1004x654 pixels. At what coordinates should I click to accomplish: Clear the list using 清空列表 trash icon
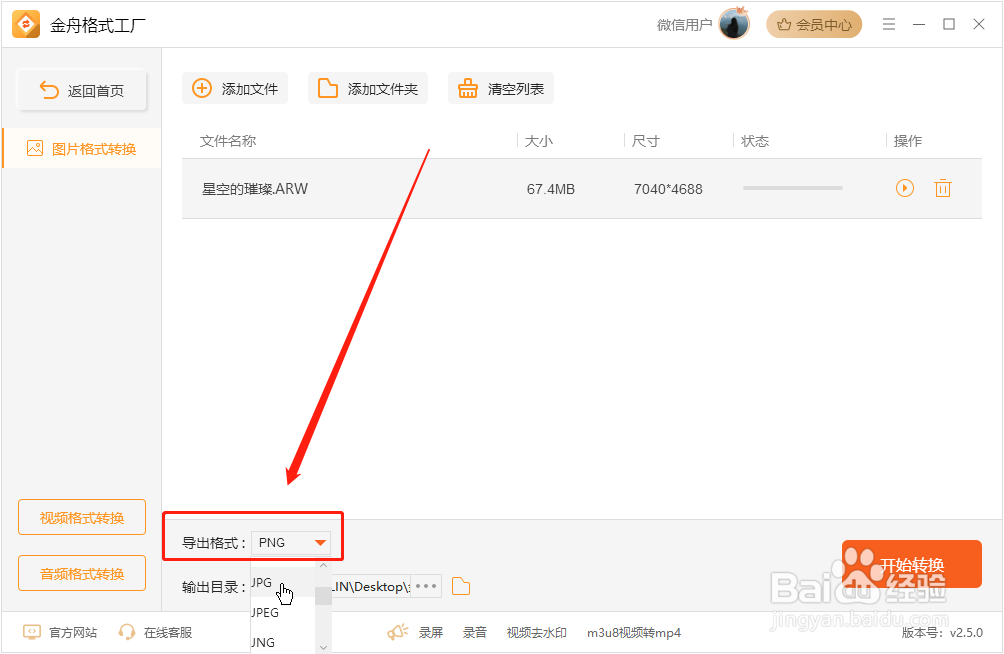pos(468,88)
